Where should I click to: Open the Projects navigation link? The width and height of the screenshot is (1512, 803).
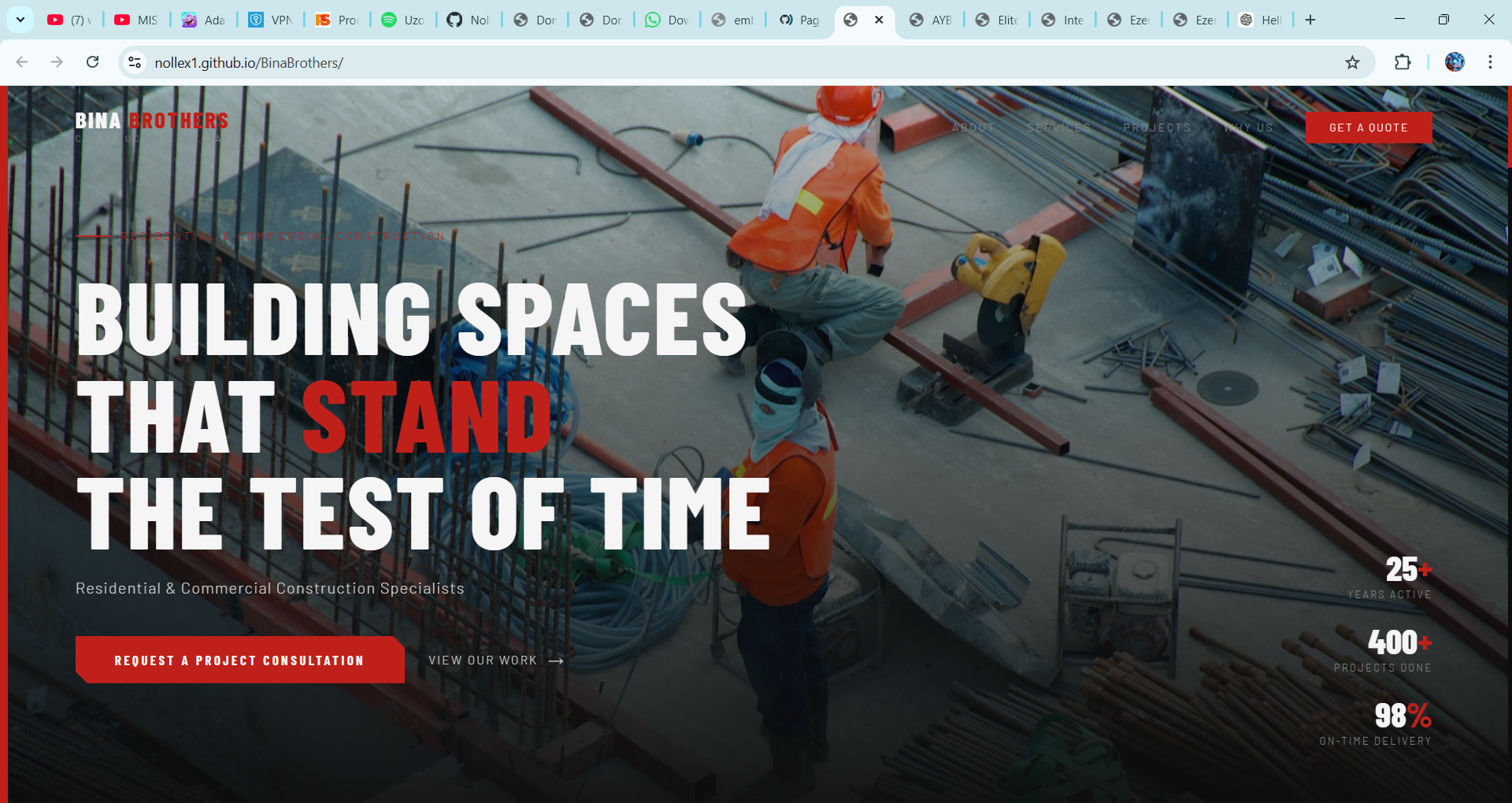pyautogui.click(x=1156, y=128)
